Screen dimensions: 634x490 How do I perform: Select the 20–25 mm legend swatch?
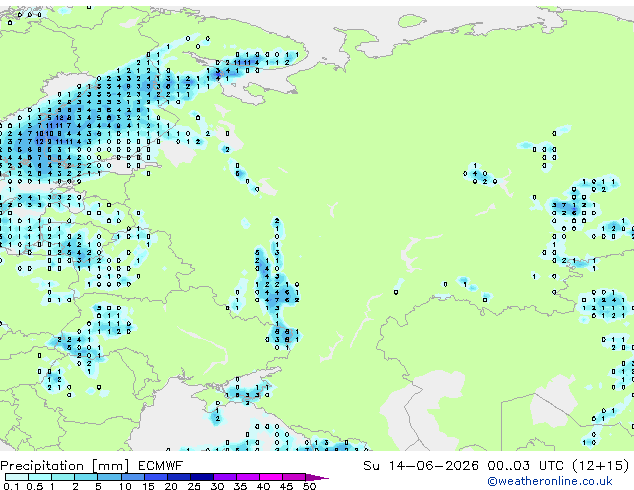tap(178, 477)
